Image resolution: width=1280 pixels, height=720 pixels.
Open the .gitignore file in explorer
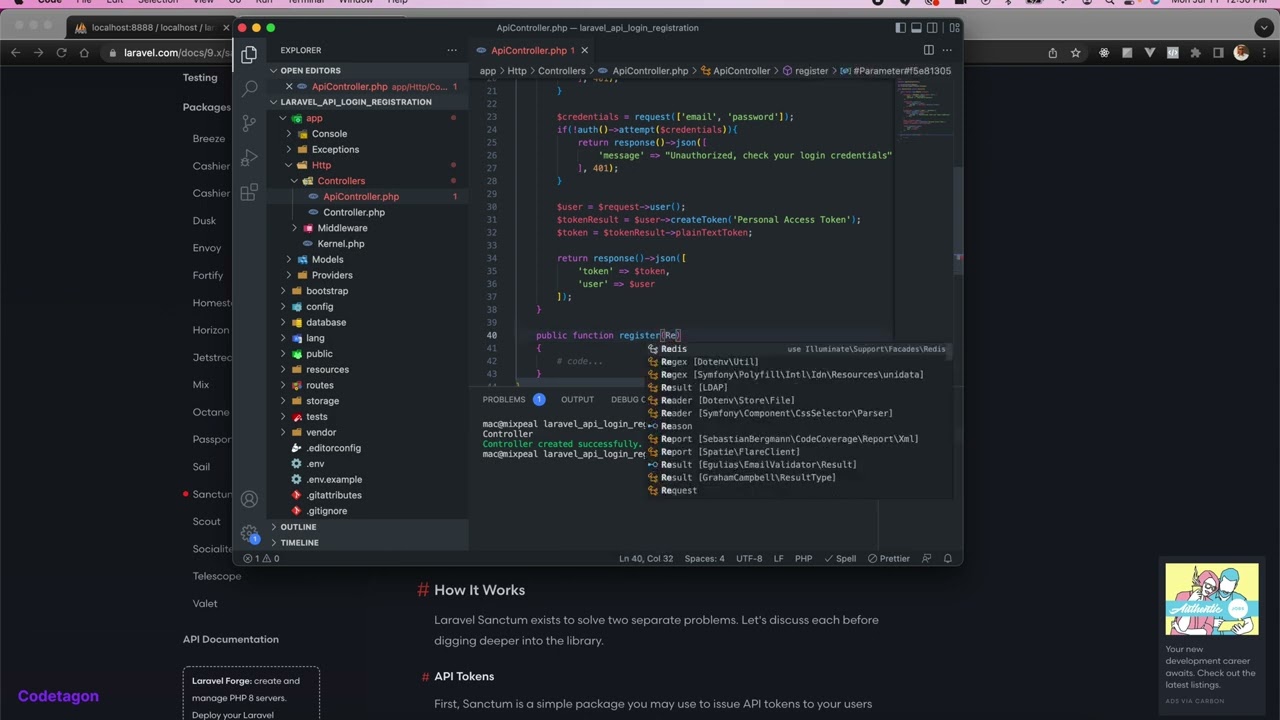[x=327, y=511]
